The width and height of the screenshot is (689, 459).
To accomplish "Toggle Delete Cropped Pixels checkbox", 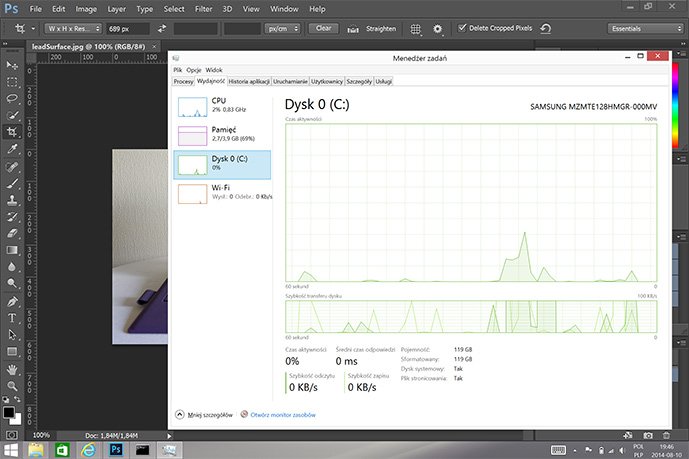I will click(x=462, y=28).
